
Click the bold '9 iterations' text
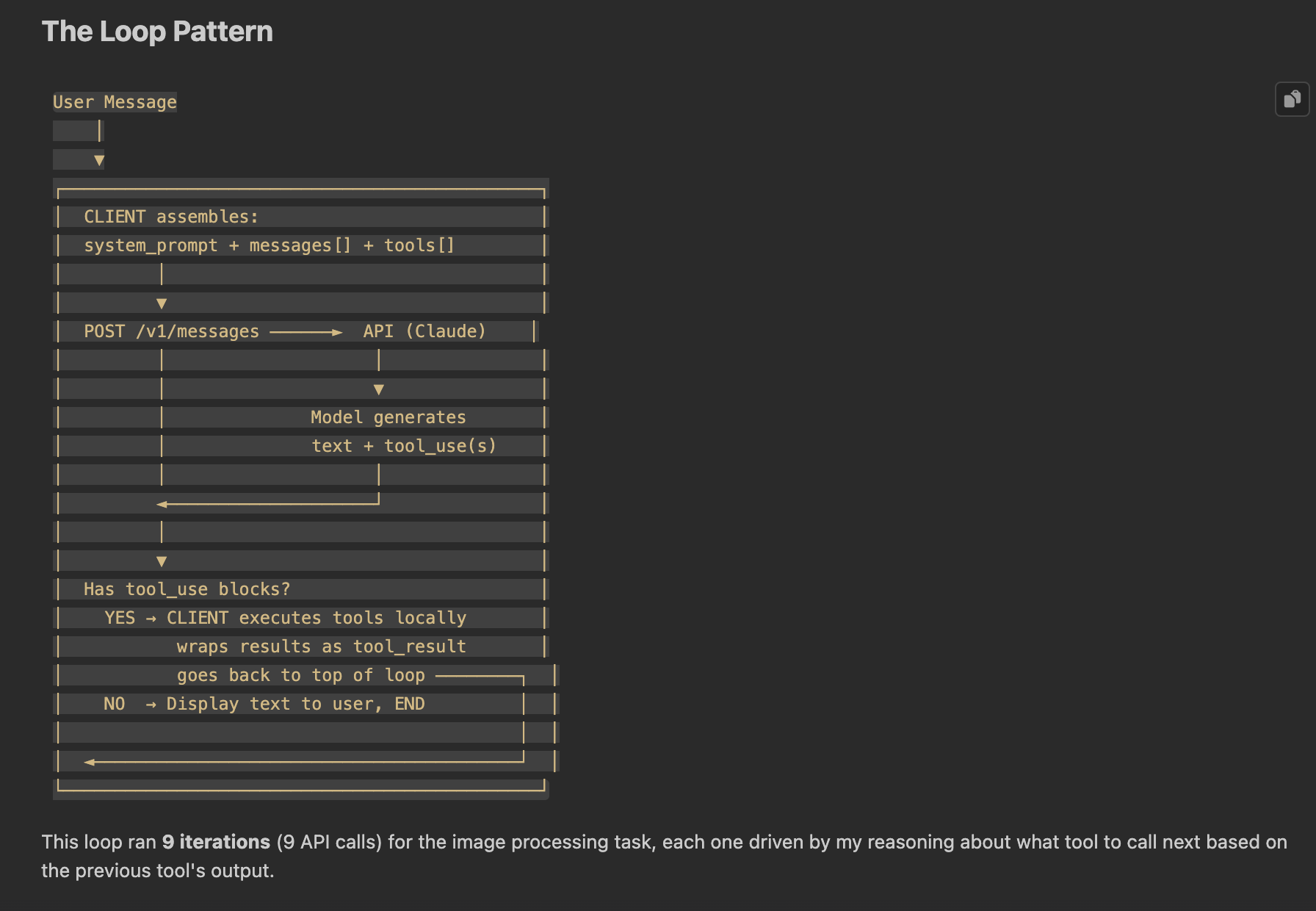pos(216,842)
